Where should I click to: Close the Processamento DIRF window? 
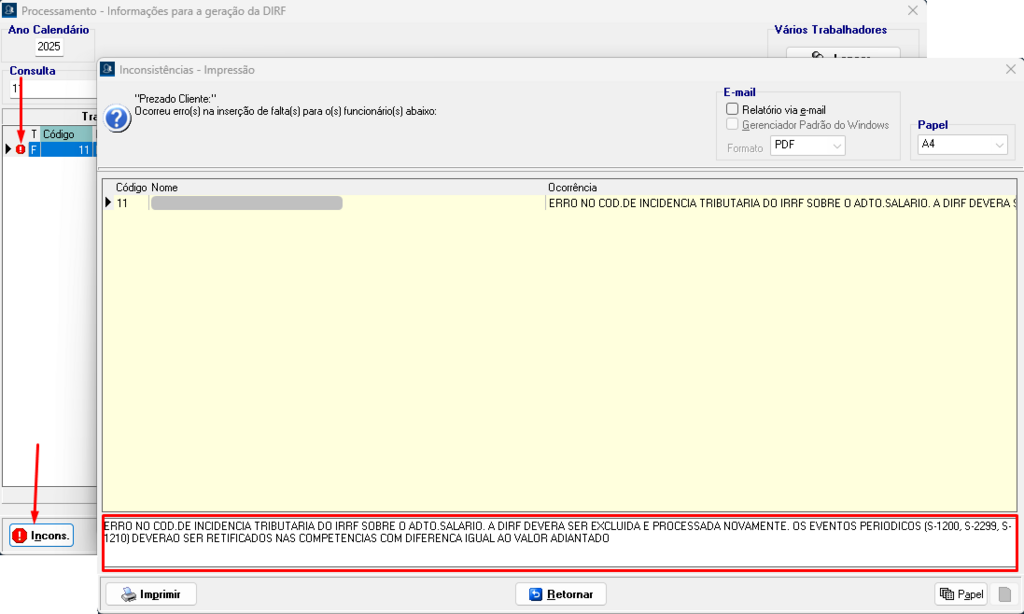[x=912, y=10]
